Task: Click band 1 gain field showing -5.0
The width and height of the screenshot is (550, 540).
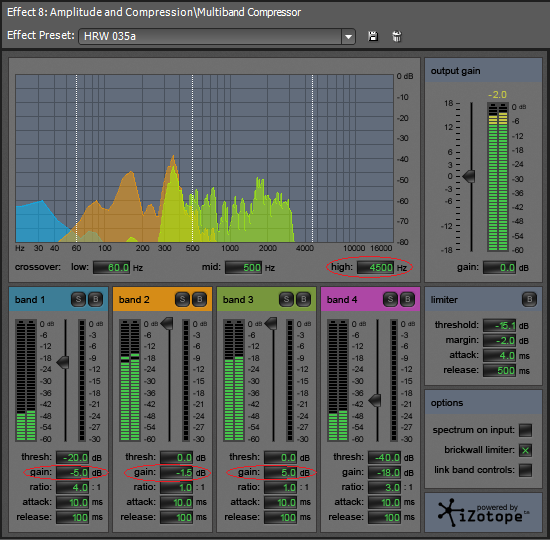Action: click(73, 473)
